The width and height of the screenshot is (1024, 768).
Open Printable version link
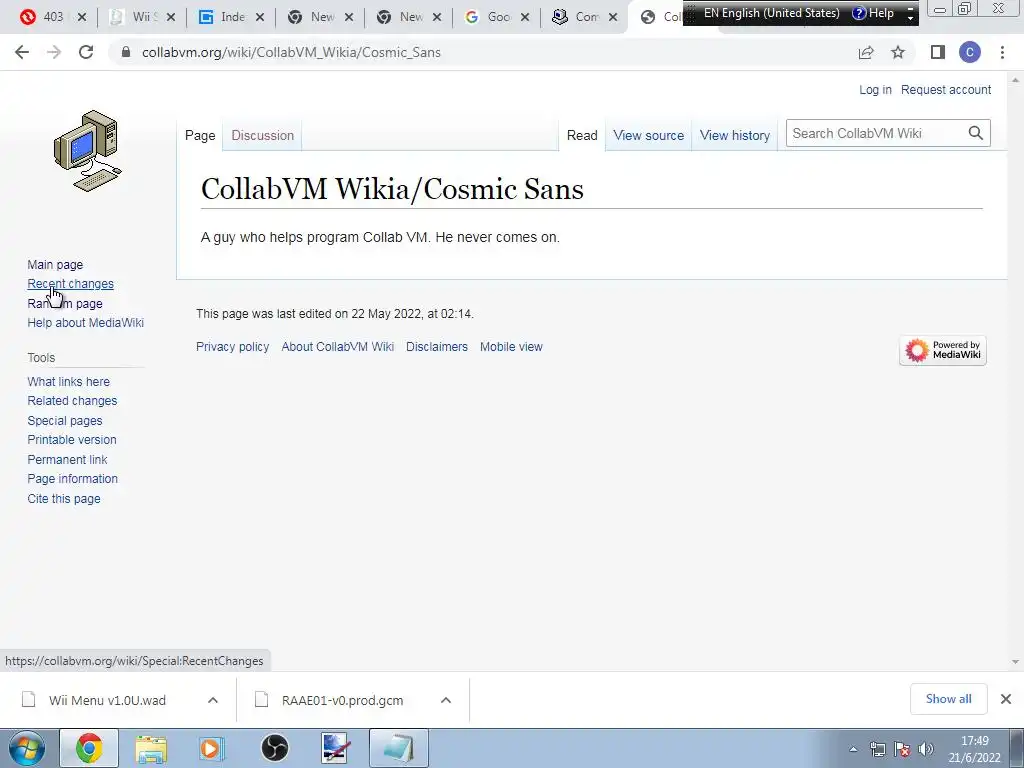[72, 440]
